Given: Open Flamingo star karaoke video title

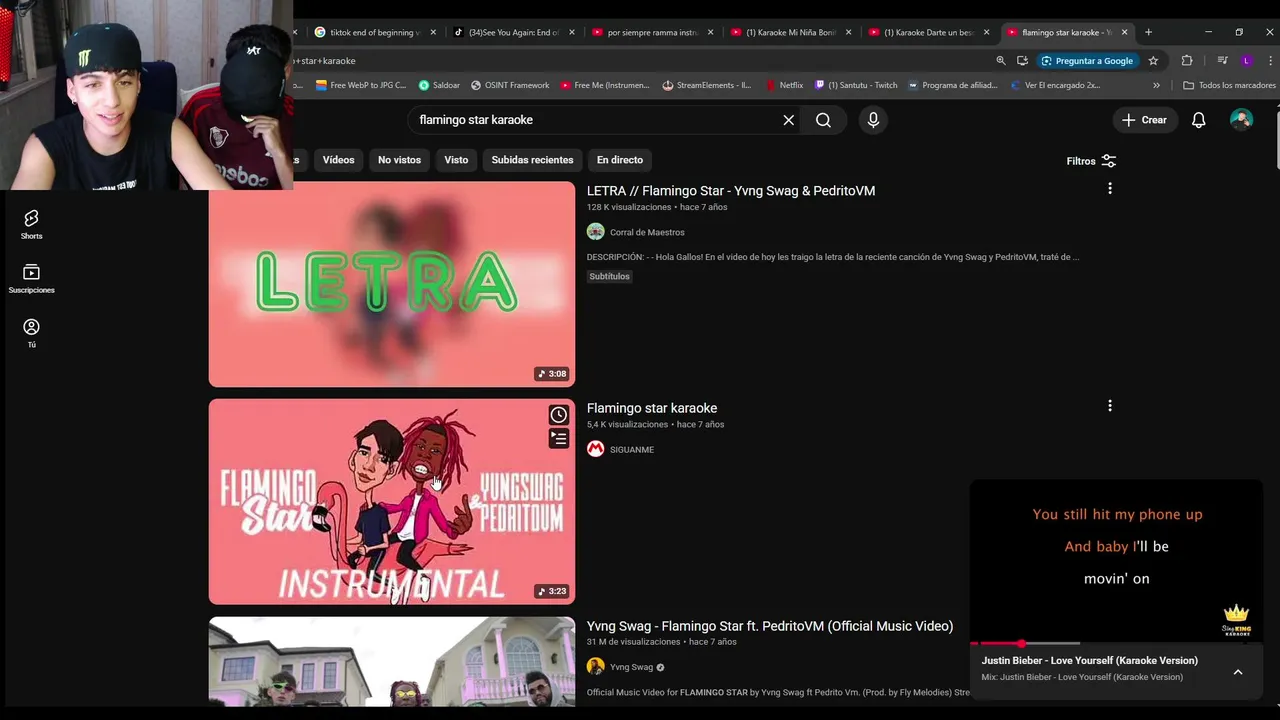Looking at the screenshot, I should 652,408.
